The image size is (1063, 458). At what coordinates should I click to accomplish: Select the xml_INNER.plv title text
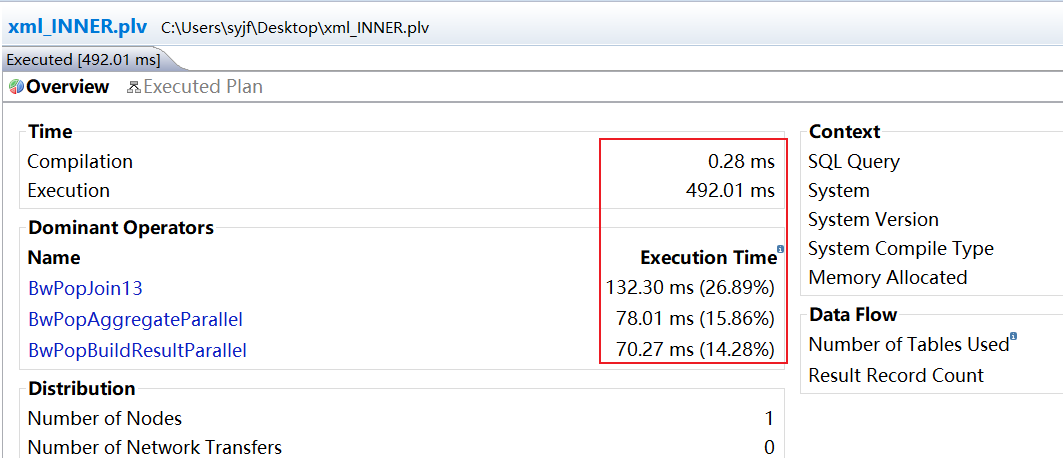[77, 27]
